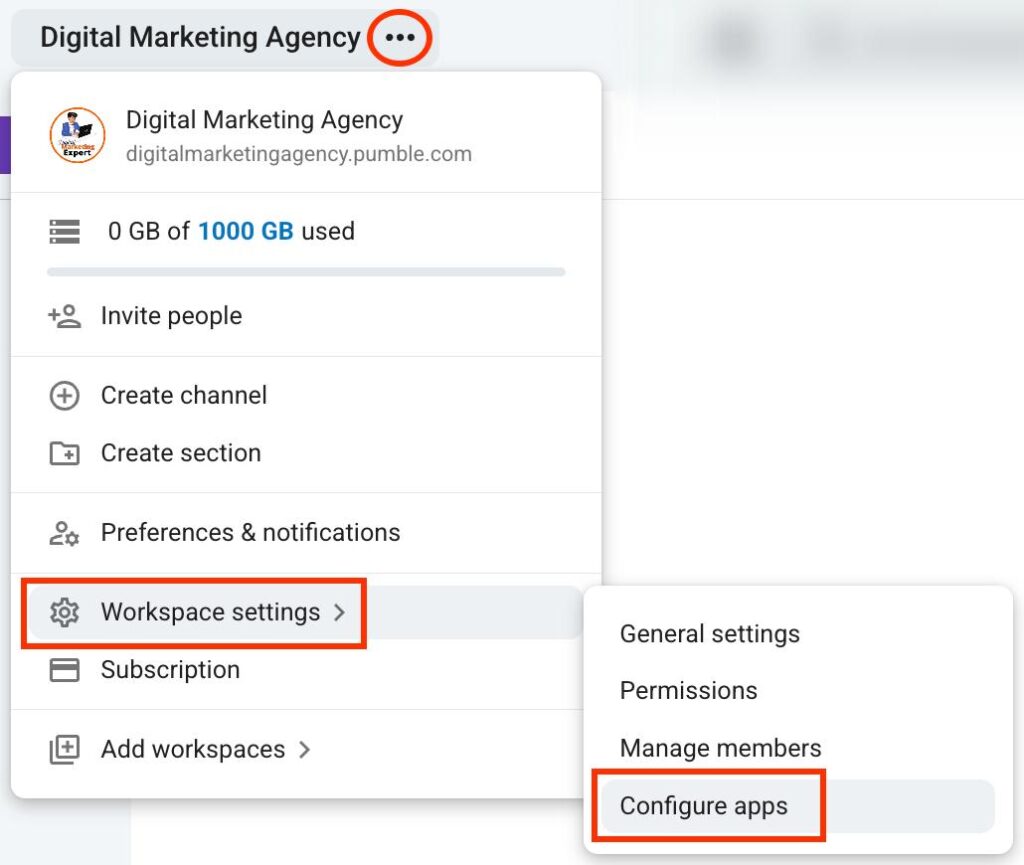Click the create channel plus icon

(x=65, y=396)
